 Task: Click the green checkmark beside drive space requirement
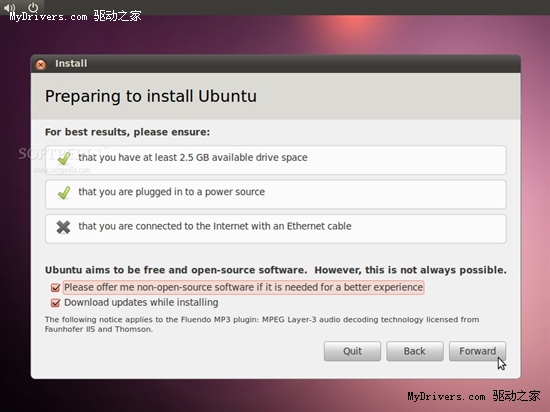(x=64, y=158)
